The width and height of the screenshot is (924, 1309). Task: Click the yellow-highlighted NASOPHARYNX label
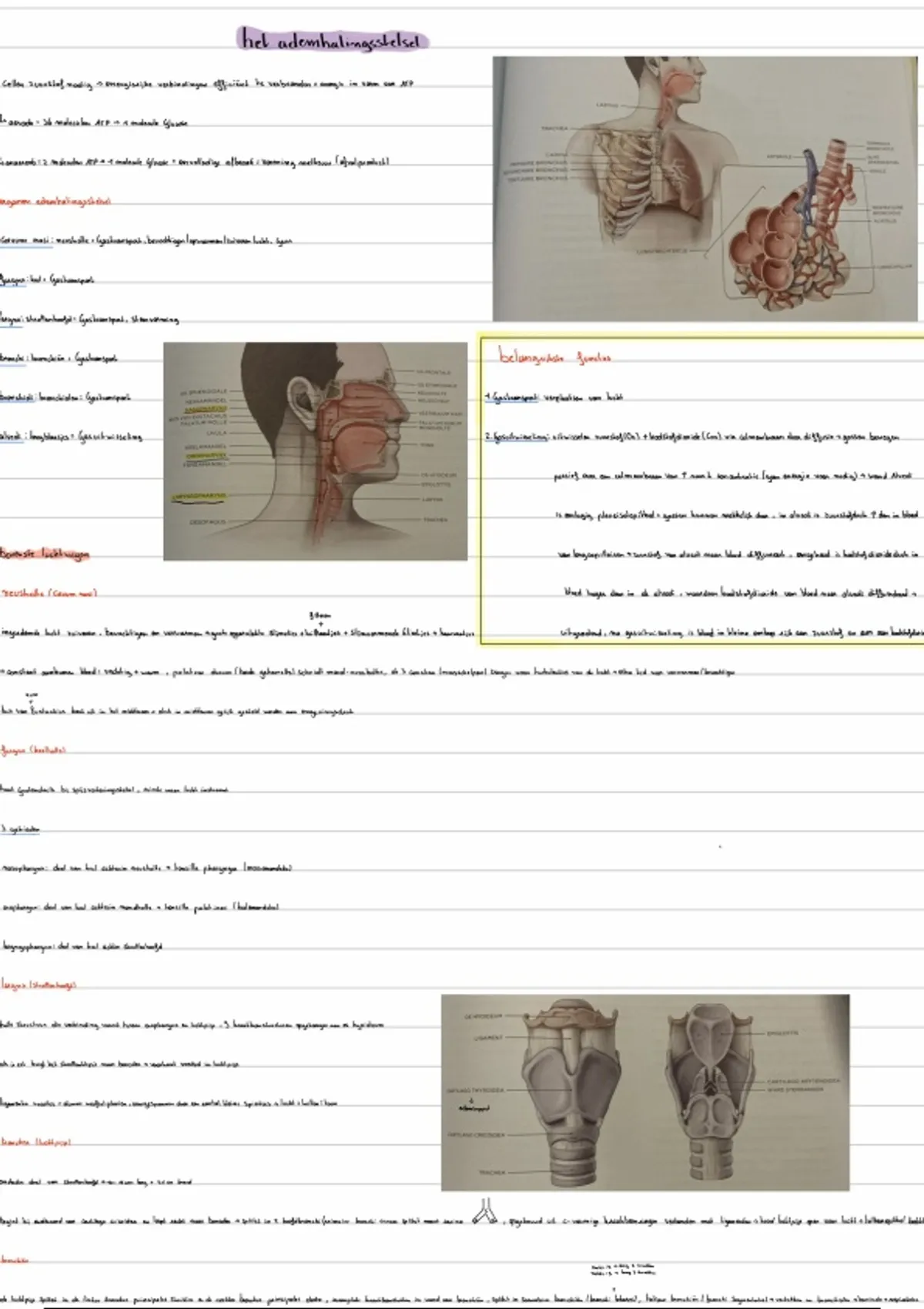(205, 409)
